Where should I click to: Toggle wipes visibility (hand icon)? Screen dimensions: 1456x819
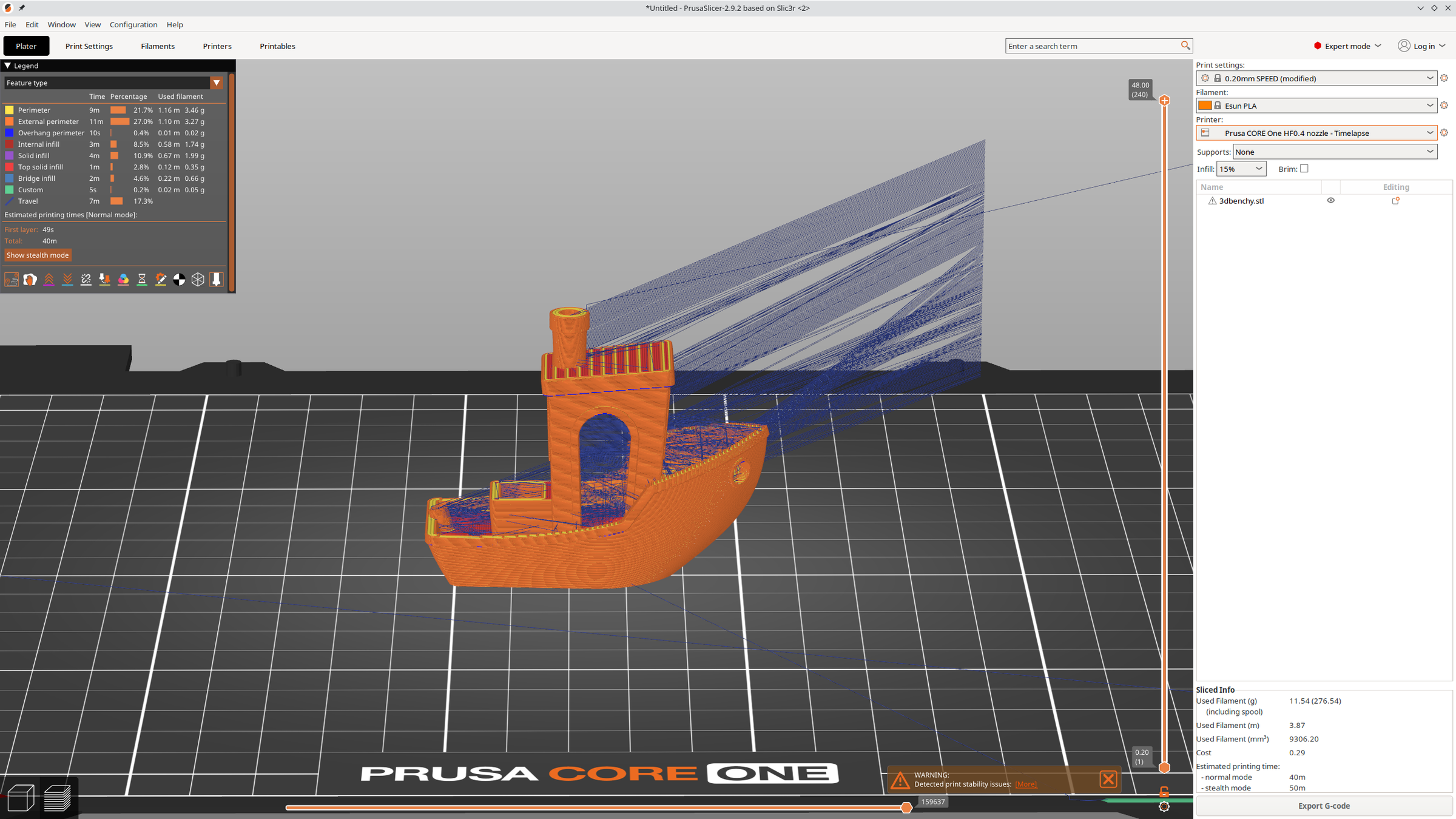coord(30,279)
